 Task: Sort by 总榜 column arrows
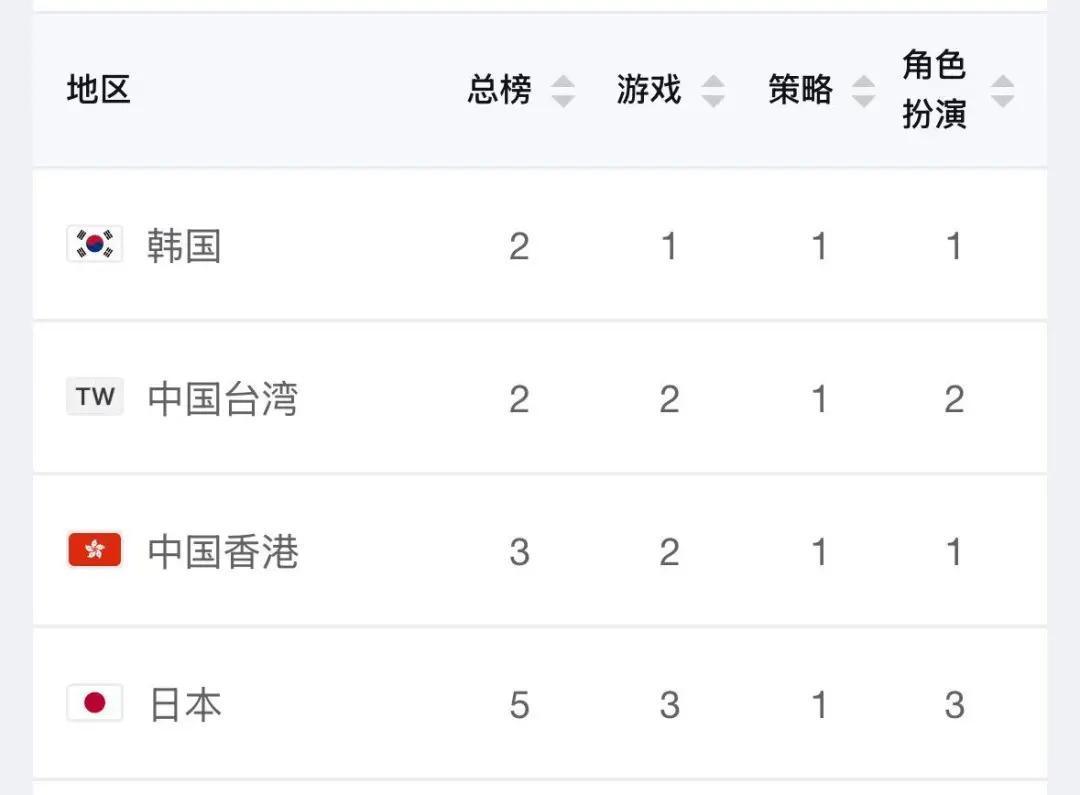point(563,91)
